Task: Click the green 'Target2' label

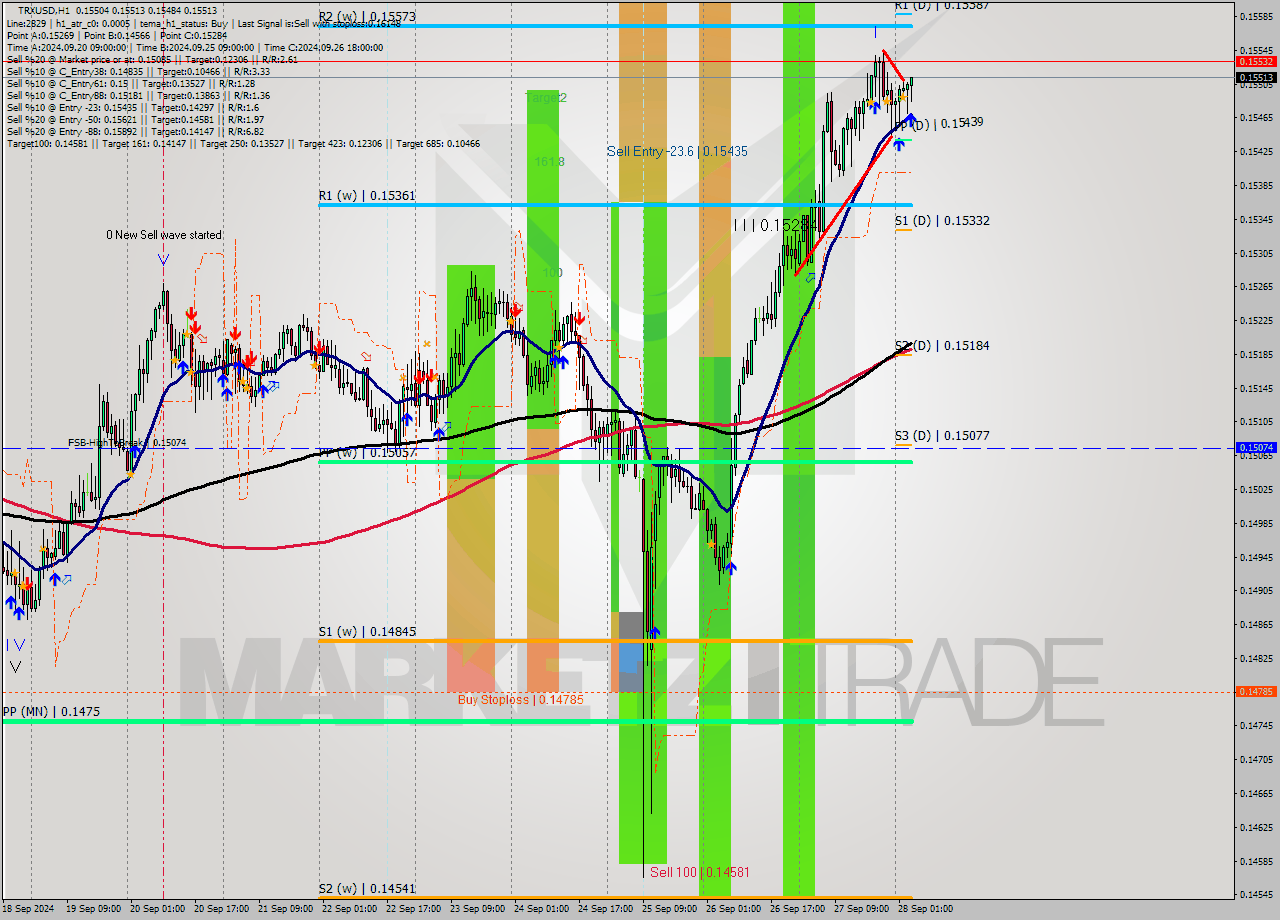Action: [546, 98]
